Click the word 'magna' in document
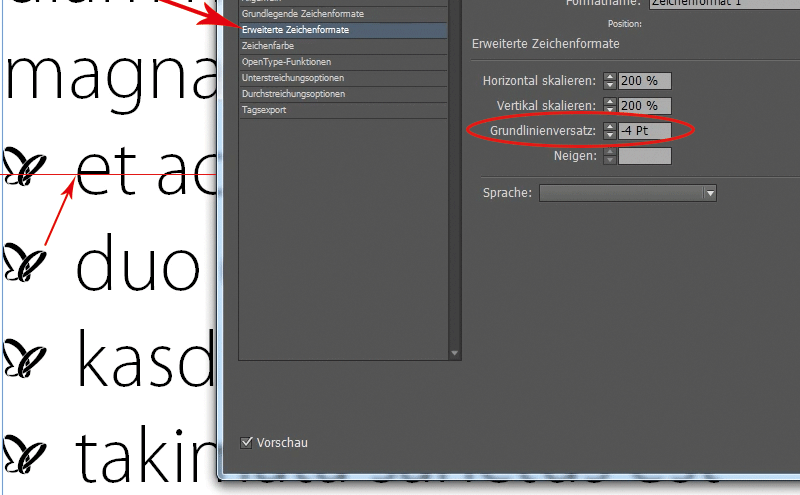 tap(111, 84)
